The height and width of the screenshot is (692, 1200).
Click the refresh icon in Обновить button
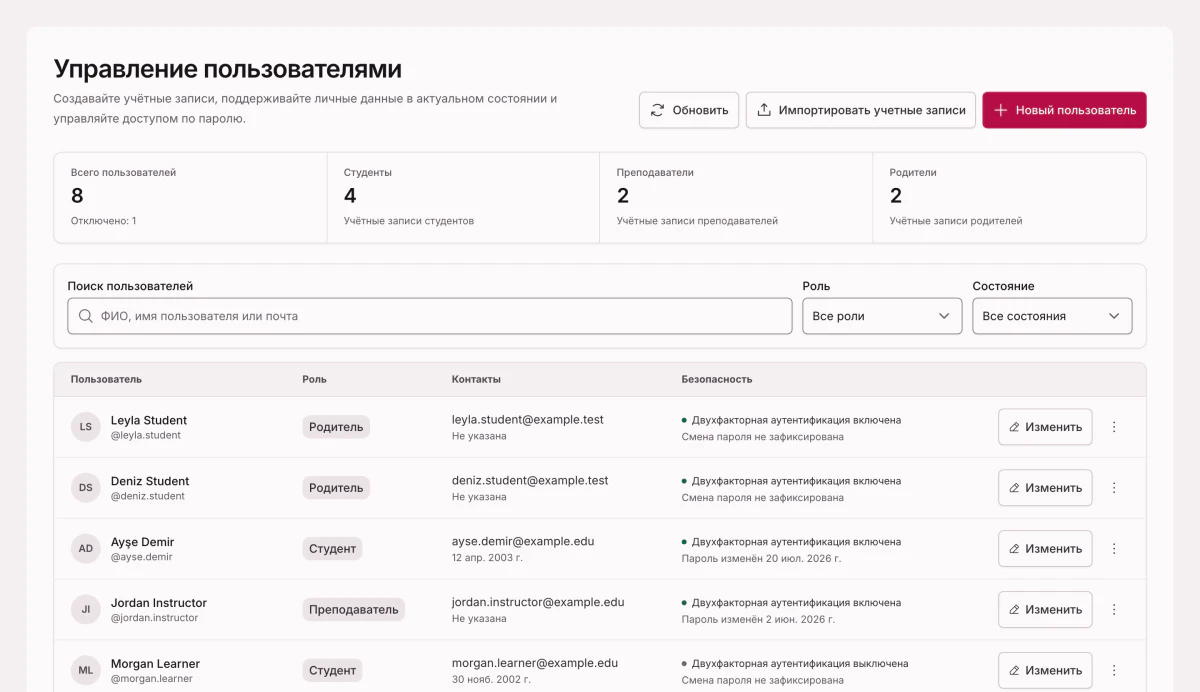pyautogui.click(x=657, y=110)
